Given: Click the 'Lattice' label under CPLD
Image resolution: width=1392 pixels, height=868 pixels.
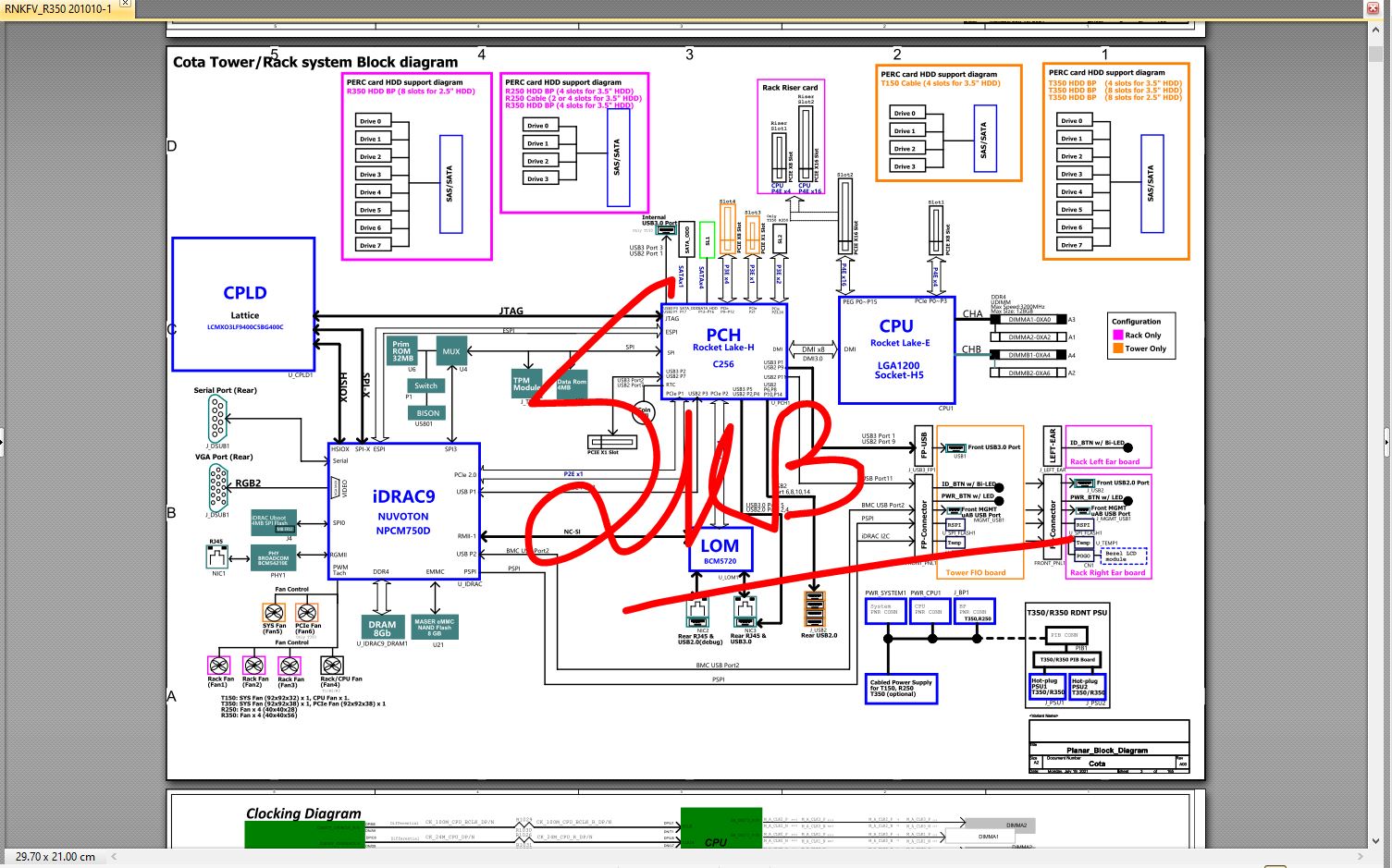Looking at the screenshot, I should tap(245, 315).
